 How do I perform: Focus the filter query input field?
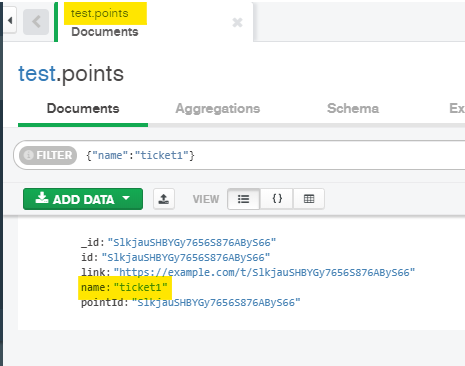pyautogui.click(x=273, y=155)
